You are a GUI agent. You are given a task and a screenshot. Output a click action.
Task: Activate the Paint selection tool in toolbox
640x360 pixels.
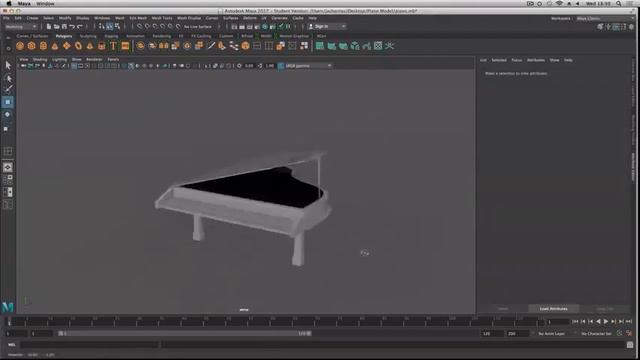8,89
